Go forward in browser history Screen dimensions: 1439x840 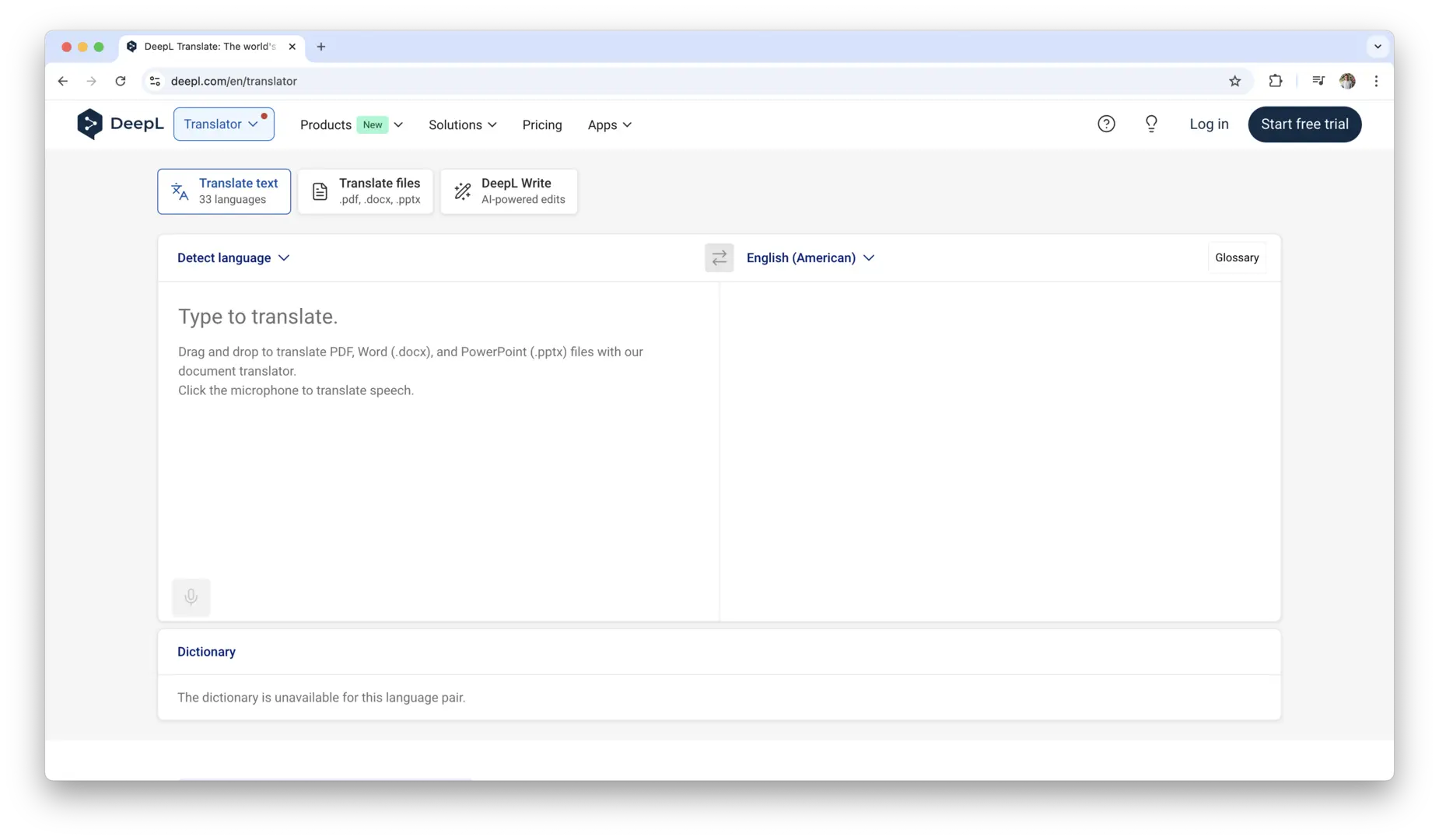tap(92, 81)
